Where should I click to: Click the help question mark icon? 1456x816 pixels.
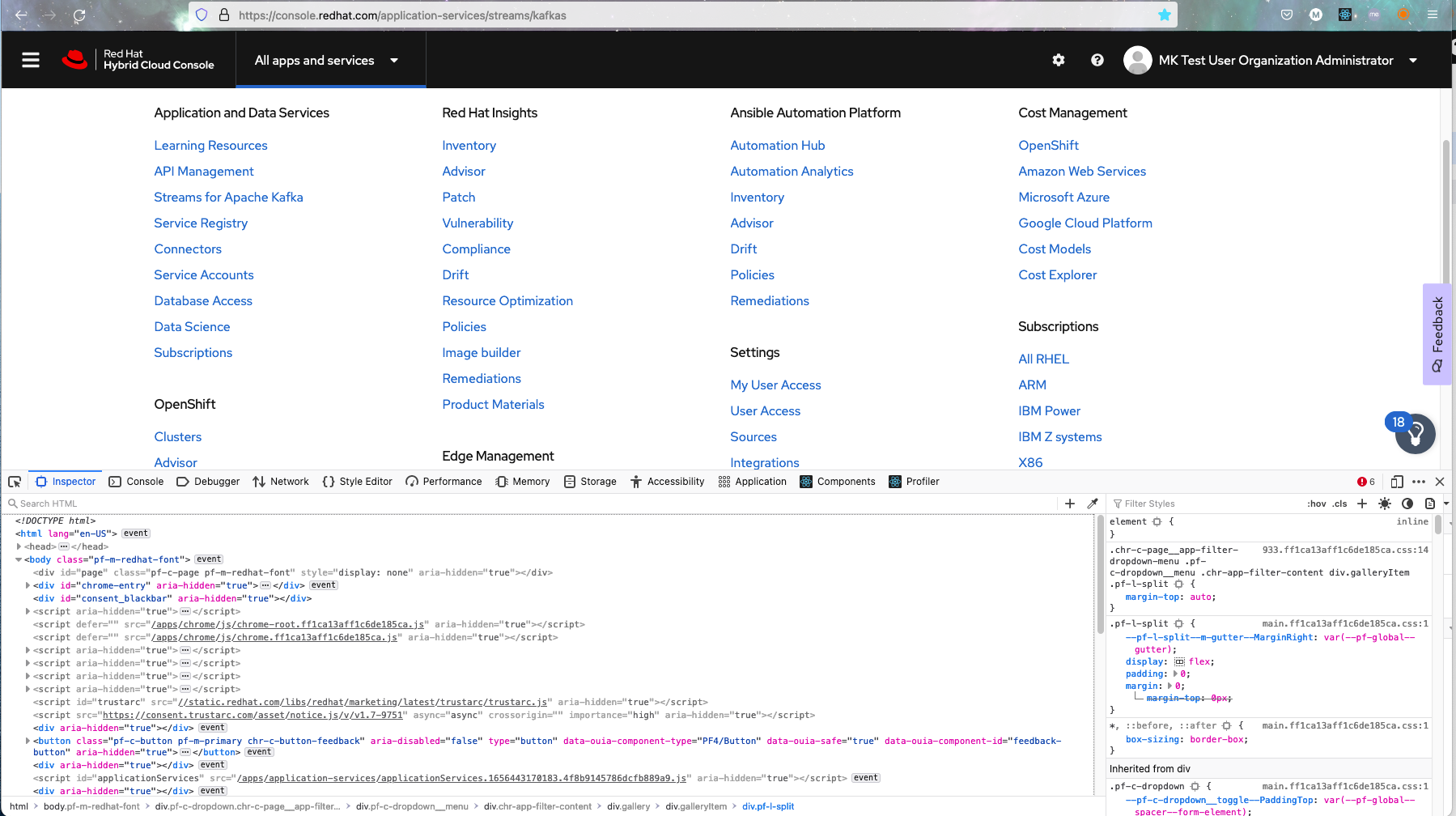click(1097, 60)
